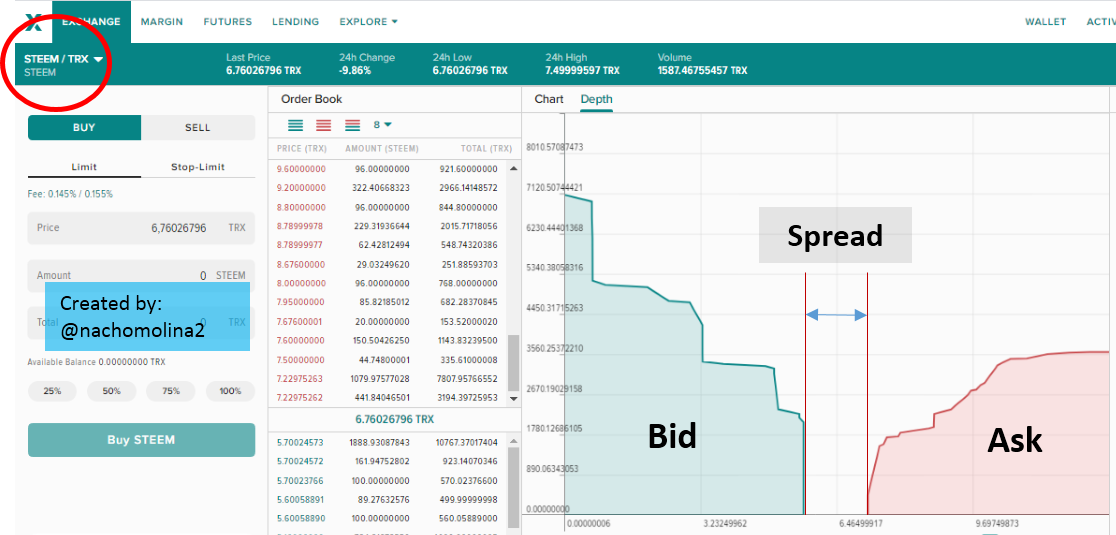1116x535 pixels.
Task: Select the 5.60058891 buy order price
Action: 300,500
